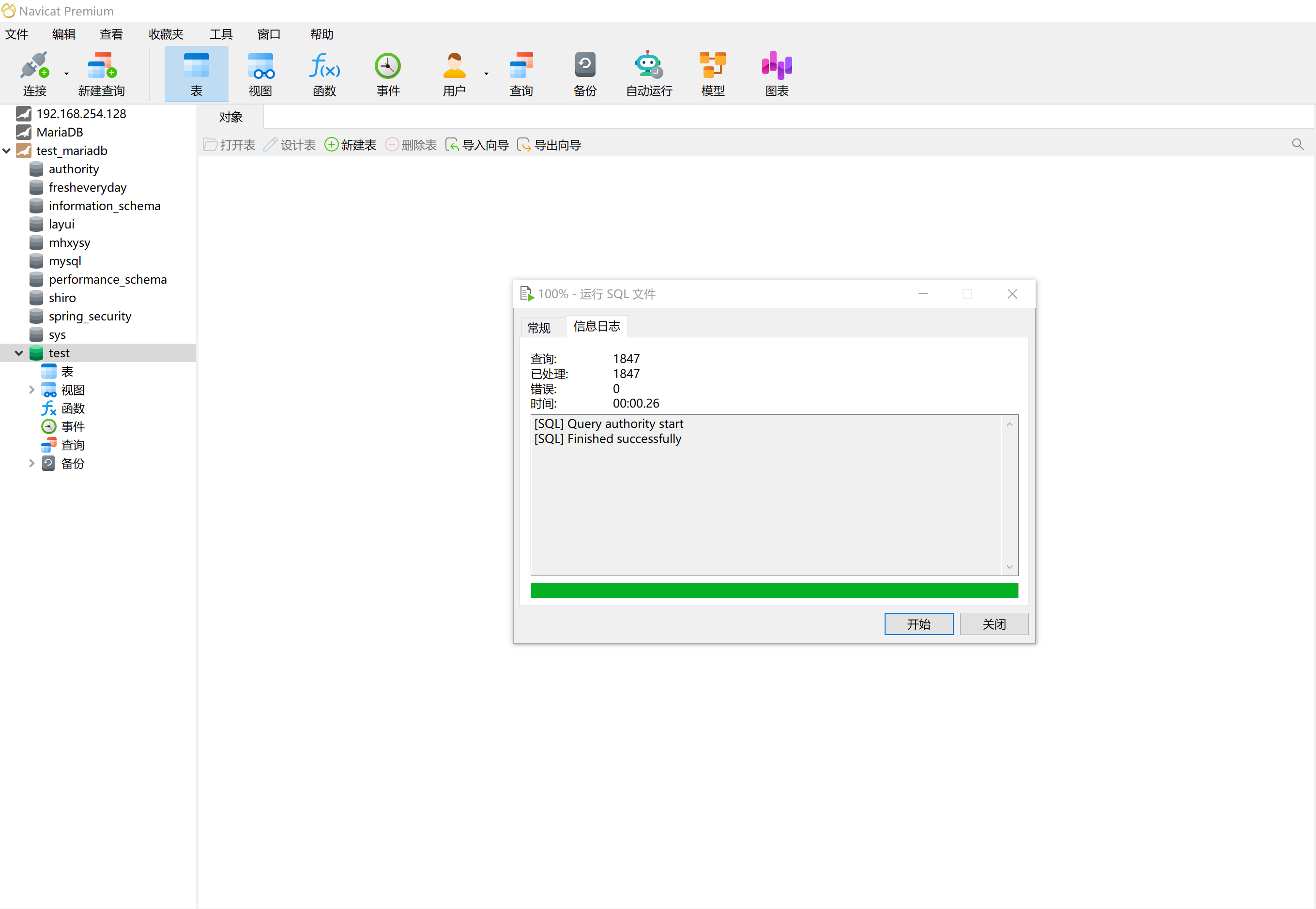Open the Charts (图表) toolbar icon
Image resolution: width=1316 pixels, height=909 pixels.
click(x=777, y=65)
